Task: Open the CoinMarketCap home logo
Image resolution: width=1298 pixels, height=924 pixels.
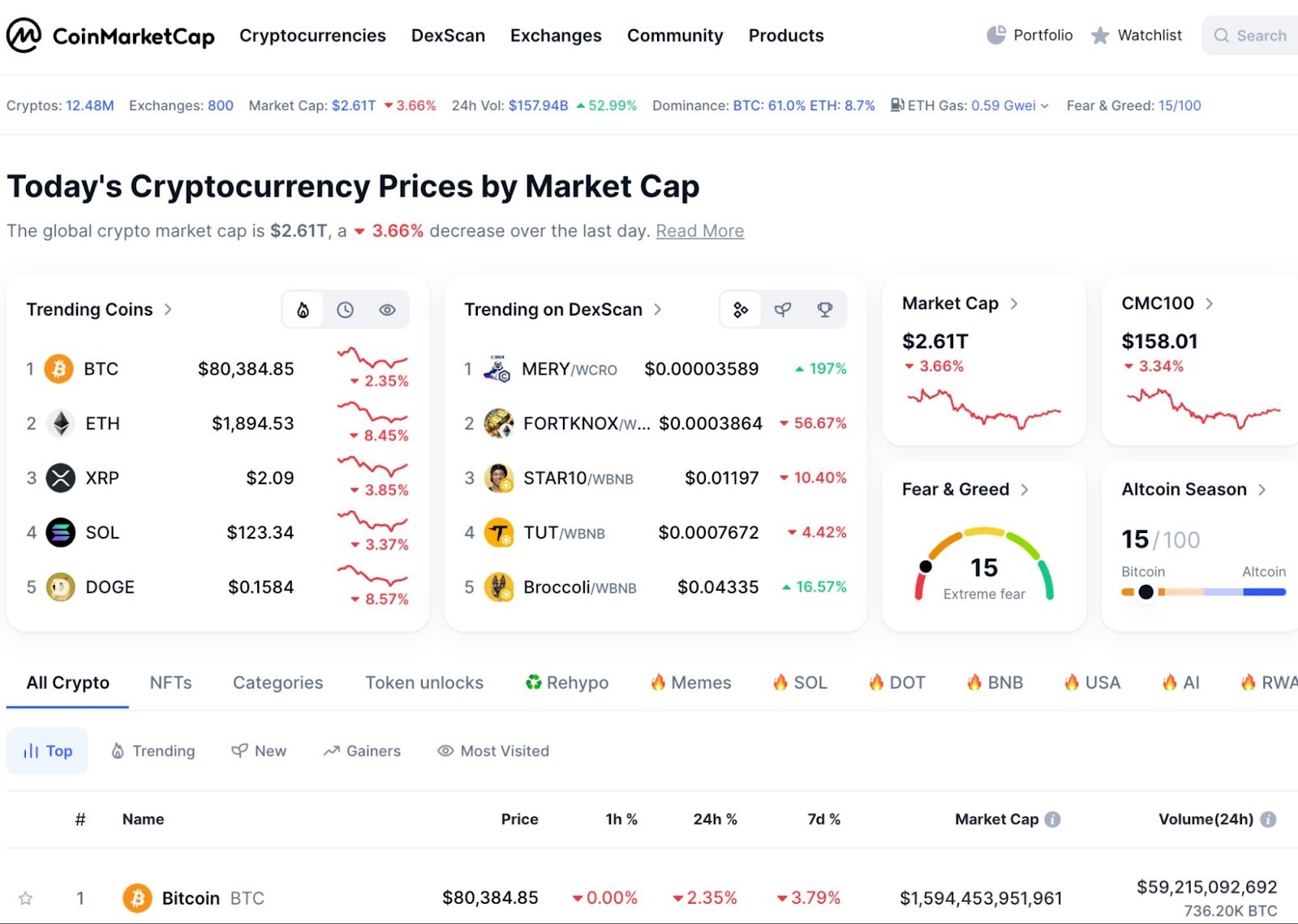Action: tap(111, 35)
